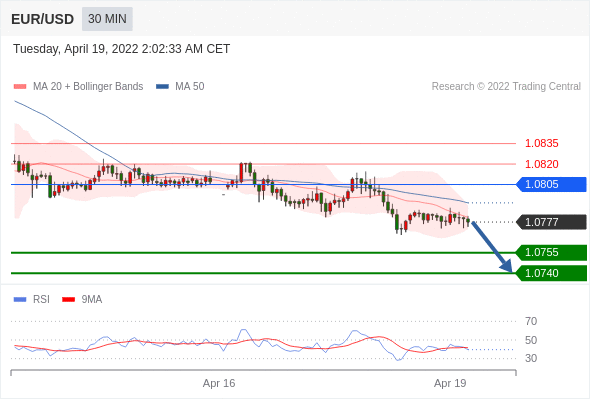The width and height of the screenshot is (590, 400).
Task: Click the Apr 16 date axis label
Action: [x=219, y=383]
